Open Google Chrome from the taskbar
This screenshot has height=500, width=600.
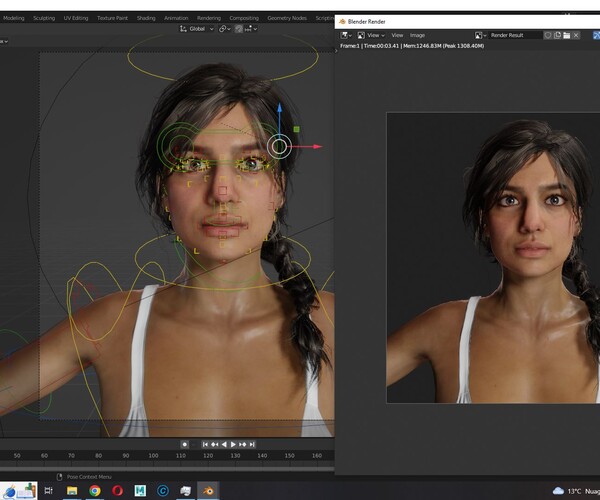(95, 490)
